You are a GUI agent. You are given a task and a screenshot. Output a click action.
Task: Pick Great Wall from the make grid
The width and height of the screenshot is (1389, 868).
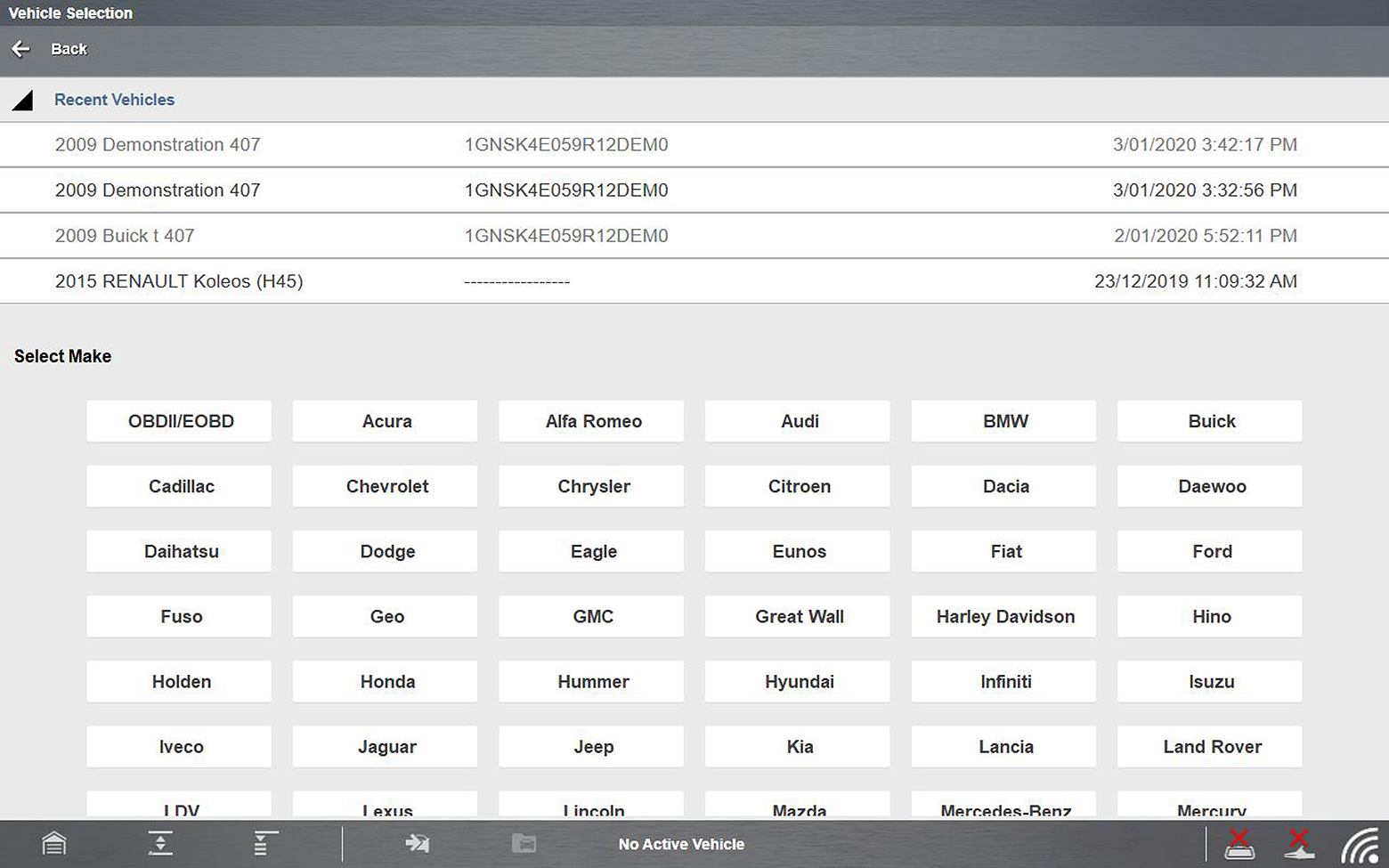799,616
